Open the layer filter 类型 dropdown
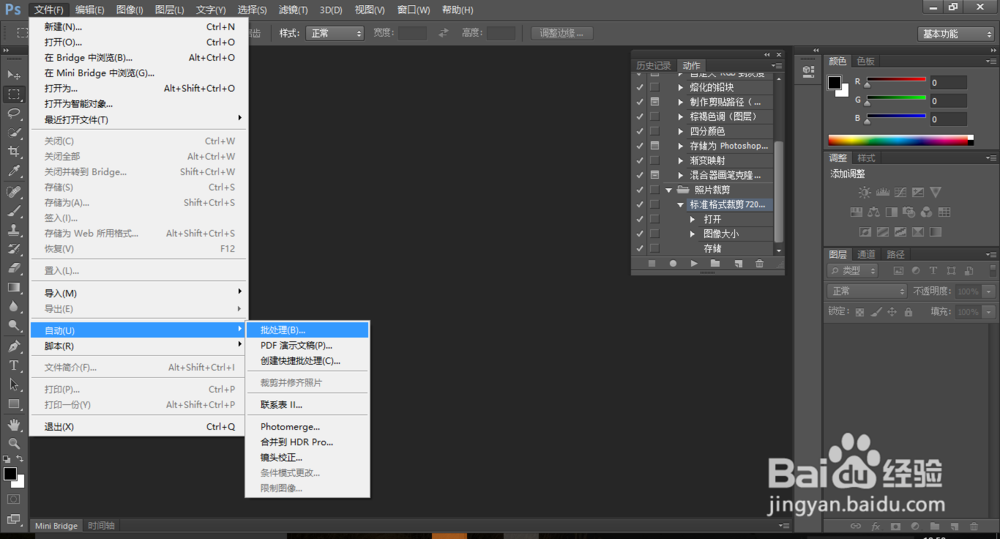Screen dimensions: 1000x539 (x=853, y=271)
